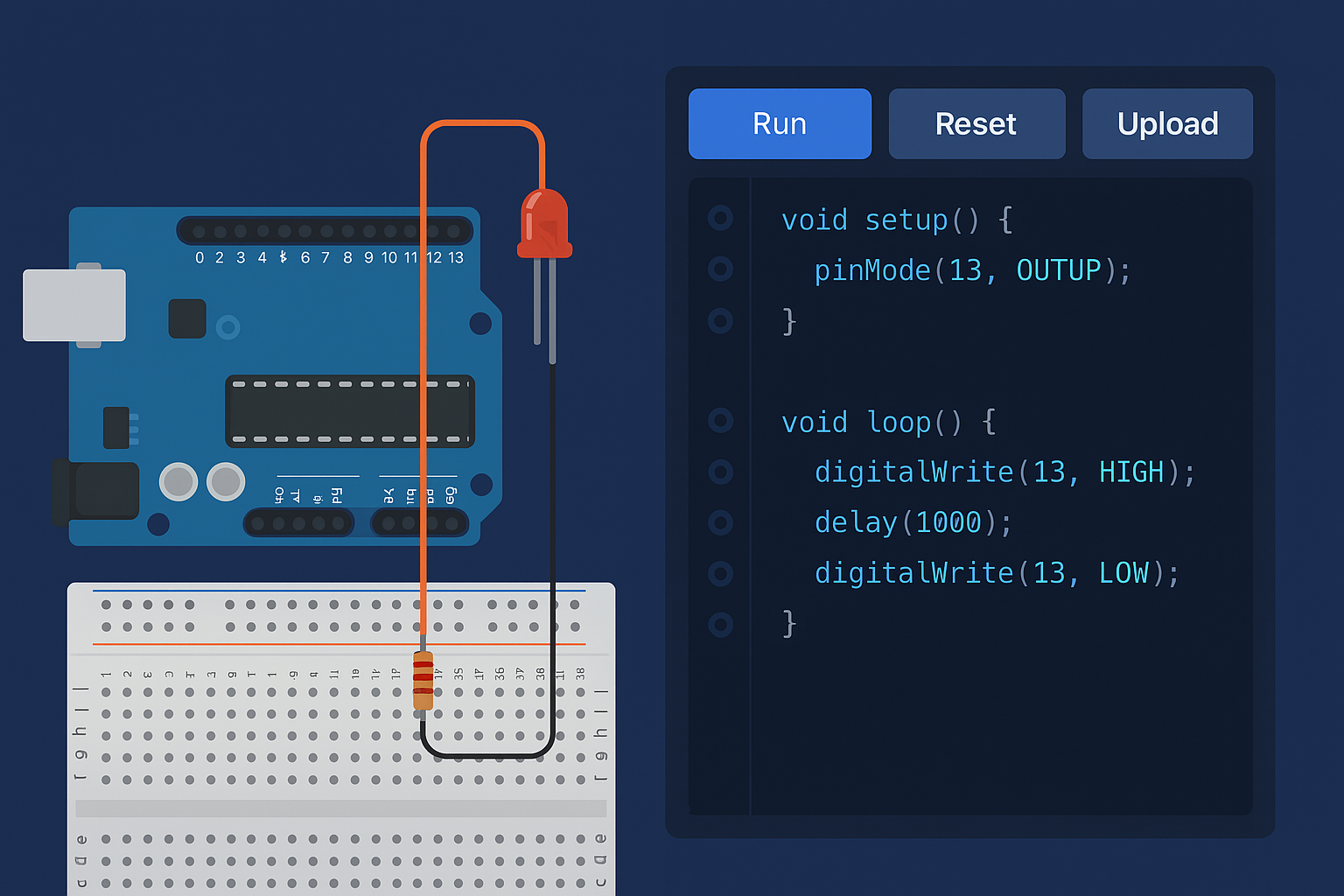Place the cursor on the digitalWrite(13, HIGH) line

tap(1004, 472)
